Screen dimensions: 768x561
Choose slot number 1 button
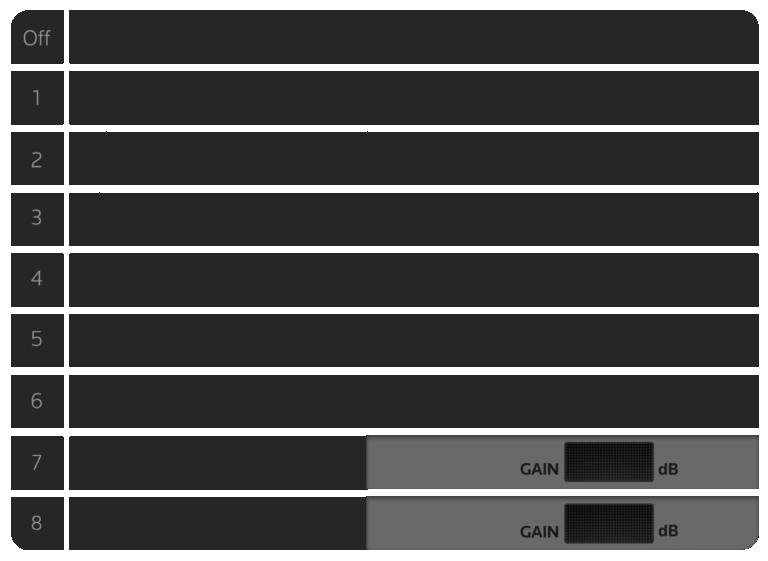pos(37,98)
